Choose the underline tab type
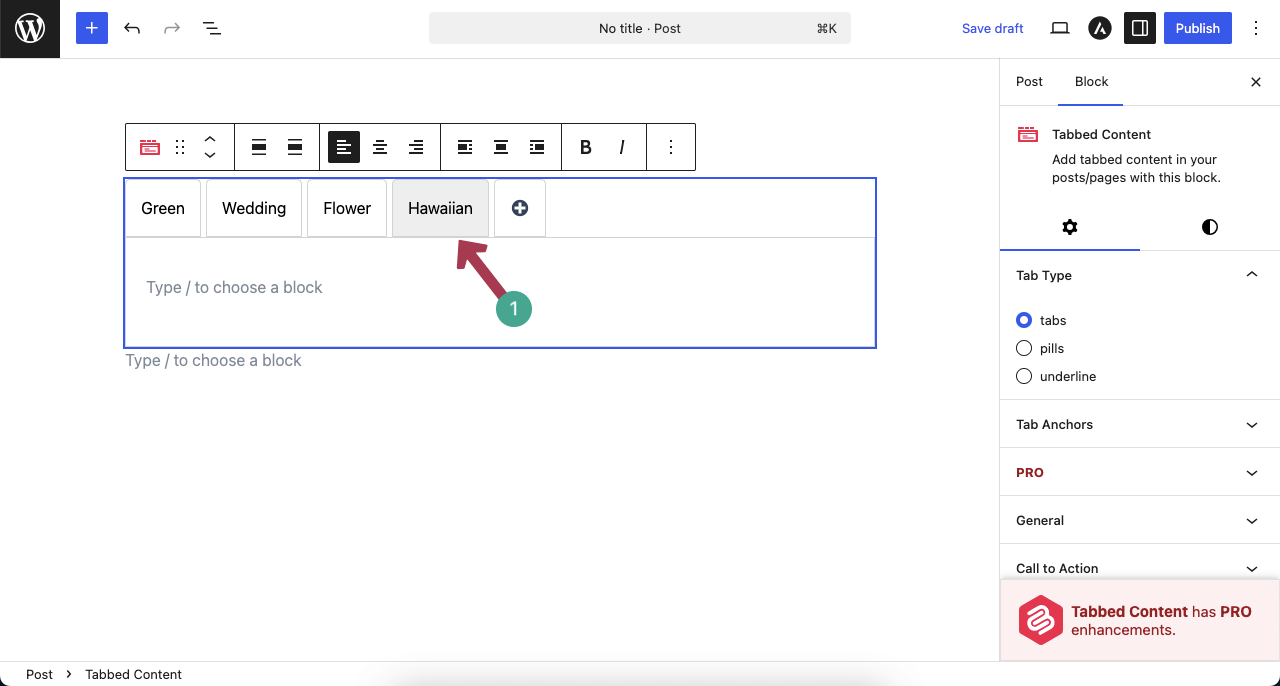1280x686 pixels. (x=1024, y=376)
